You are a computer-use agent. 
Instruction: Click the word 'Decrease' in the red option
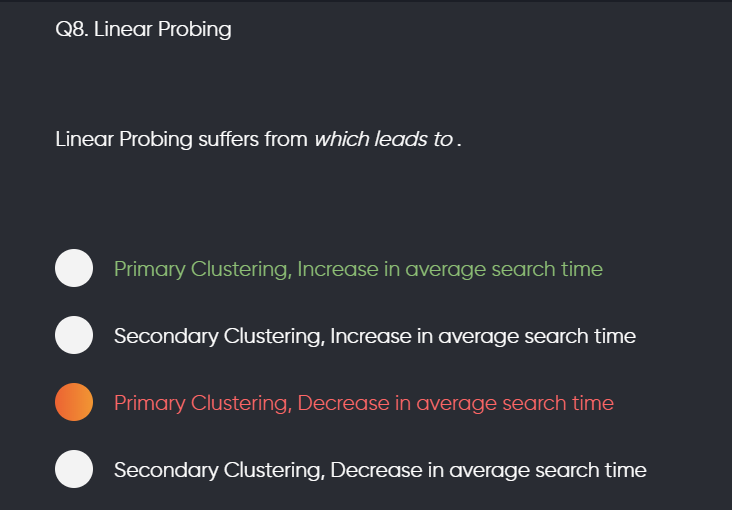(343, 403)
